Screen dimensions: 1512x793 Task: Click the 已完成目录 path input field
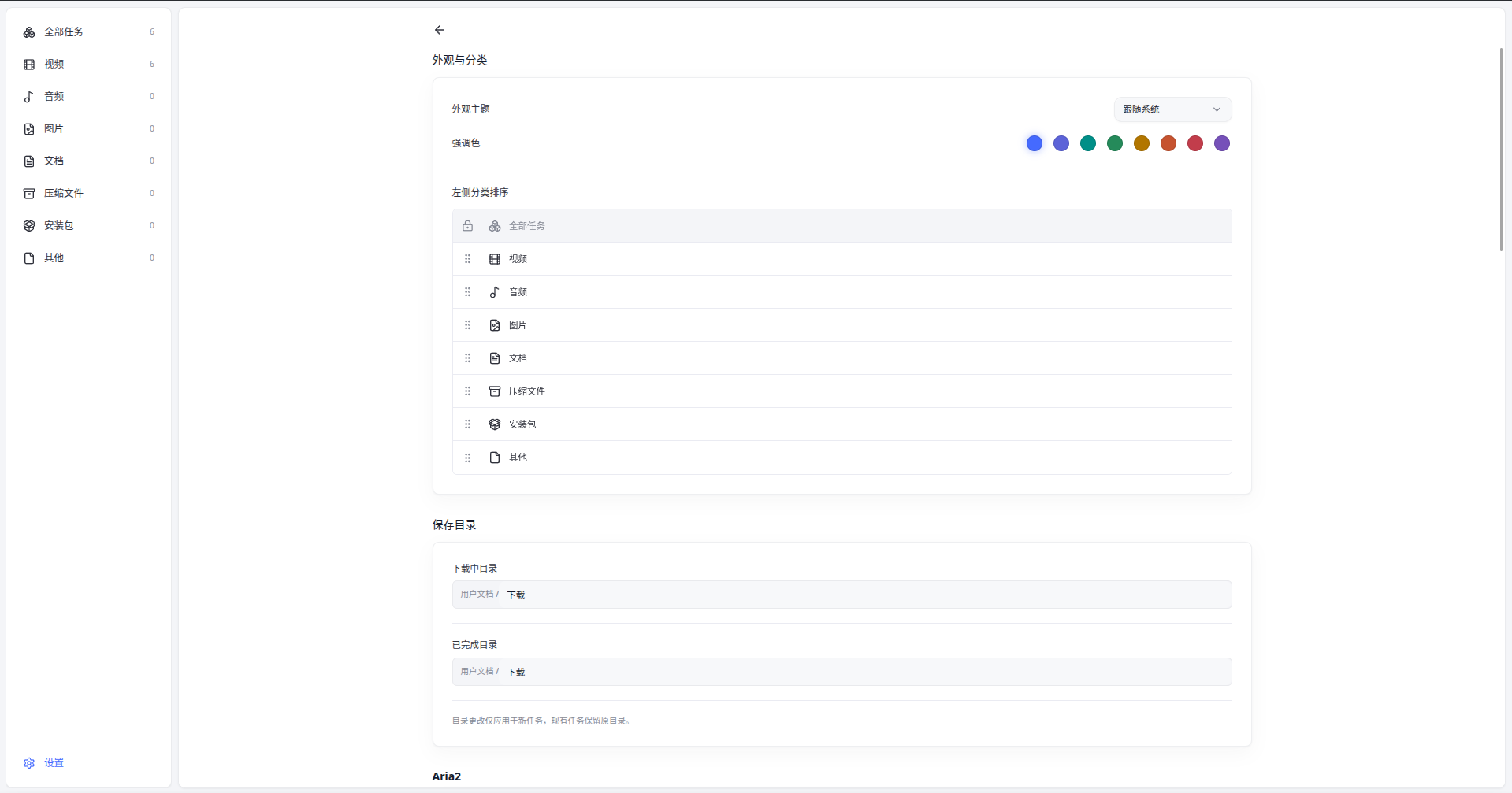[841, 672]
